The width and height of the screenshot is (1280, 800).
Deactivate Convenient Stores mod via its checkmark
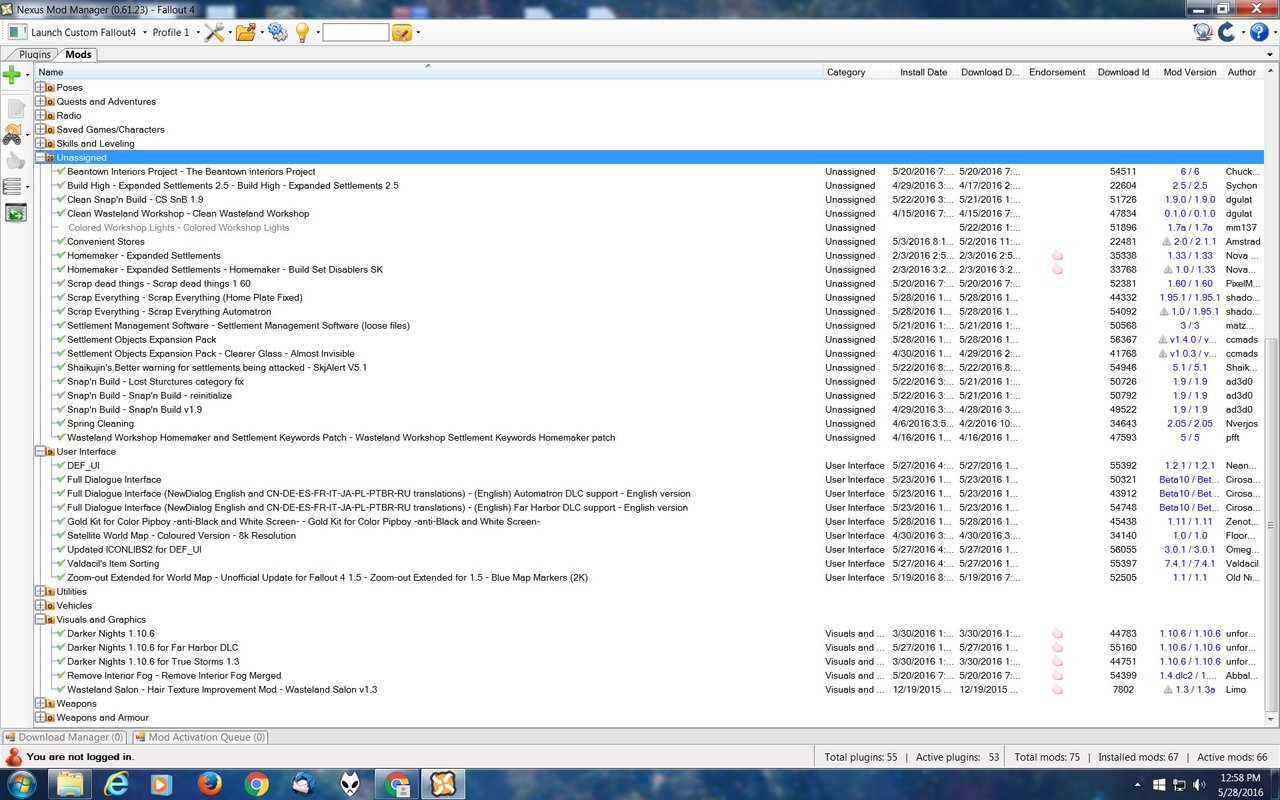coord(61,241)
